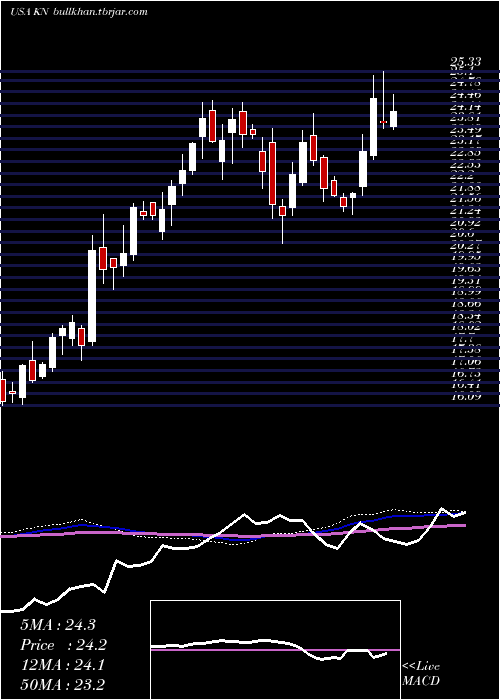Click the 24.46 price axis label
Screen dimensions: 500x700
tap(465, 95)
